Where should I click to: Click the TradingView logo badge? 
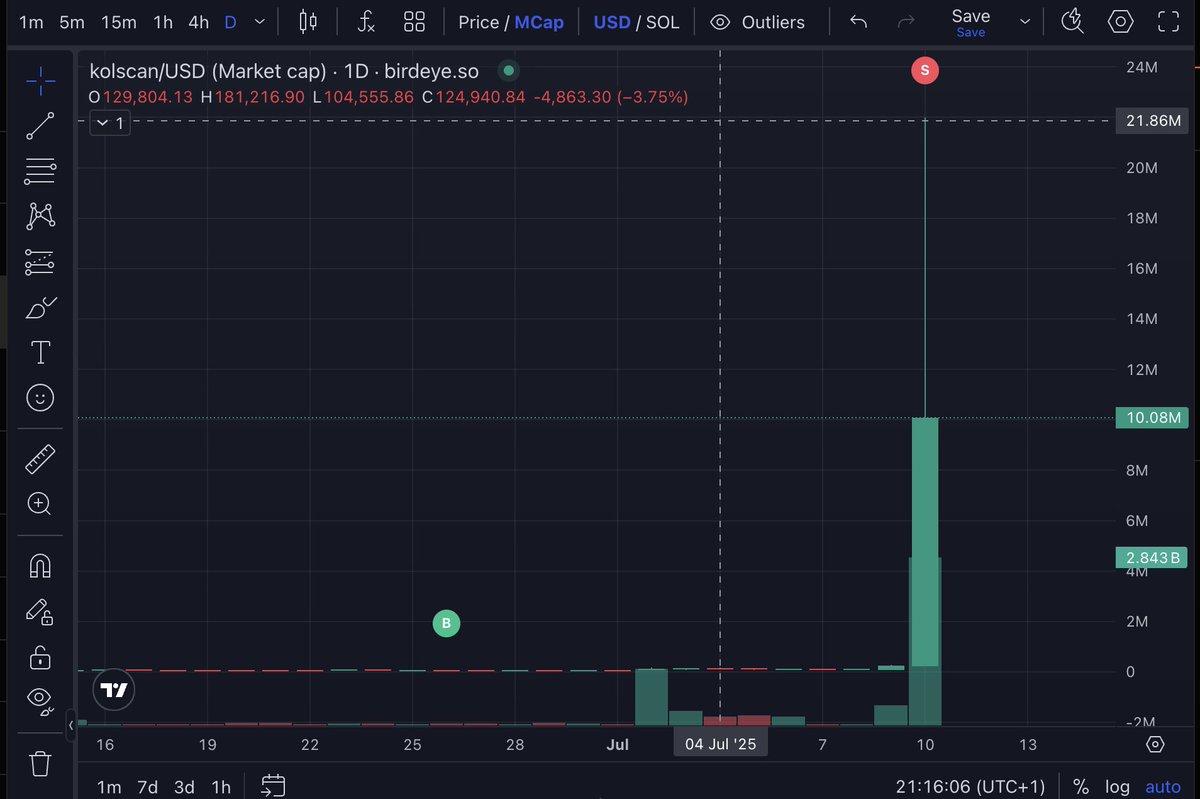click(x=114, y=691)
